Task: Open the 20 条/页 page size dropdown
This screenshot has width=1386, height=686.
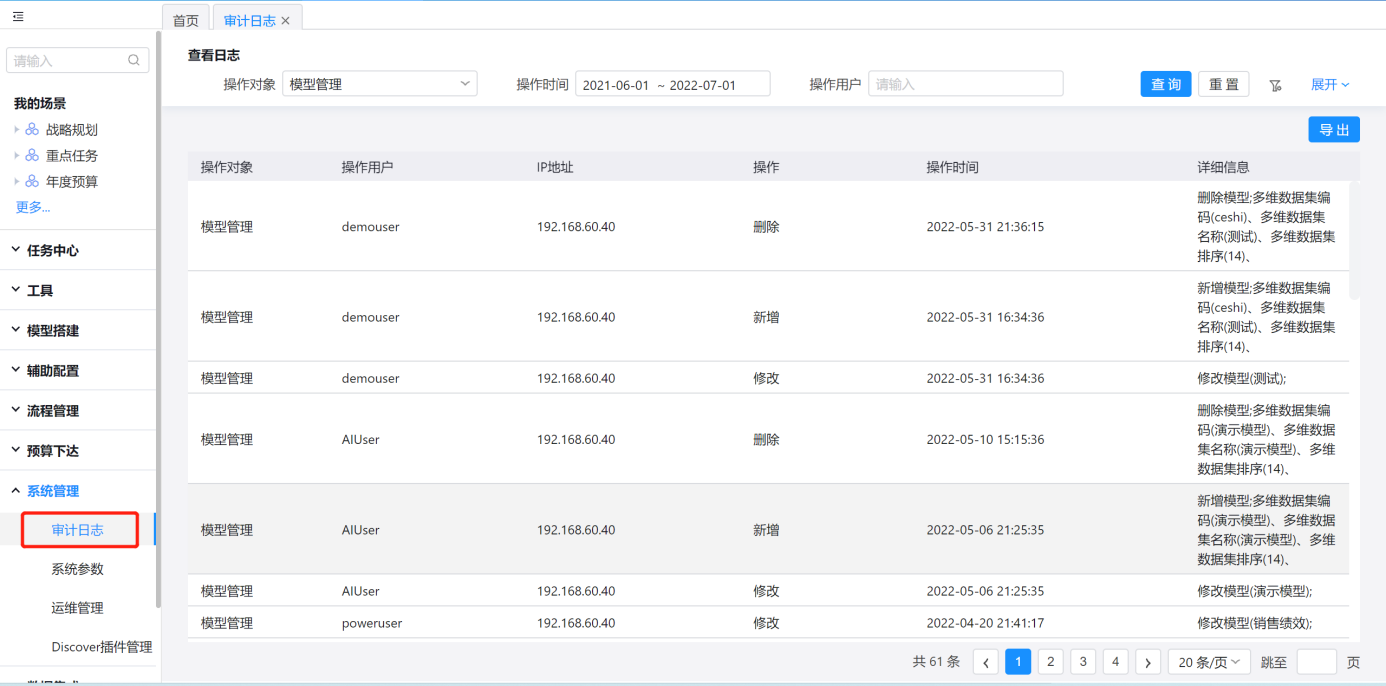Action: (x=1209, y=662)
